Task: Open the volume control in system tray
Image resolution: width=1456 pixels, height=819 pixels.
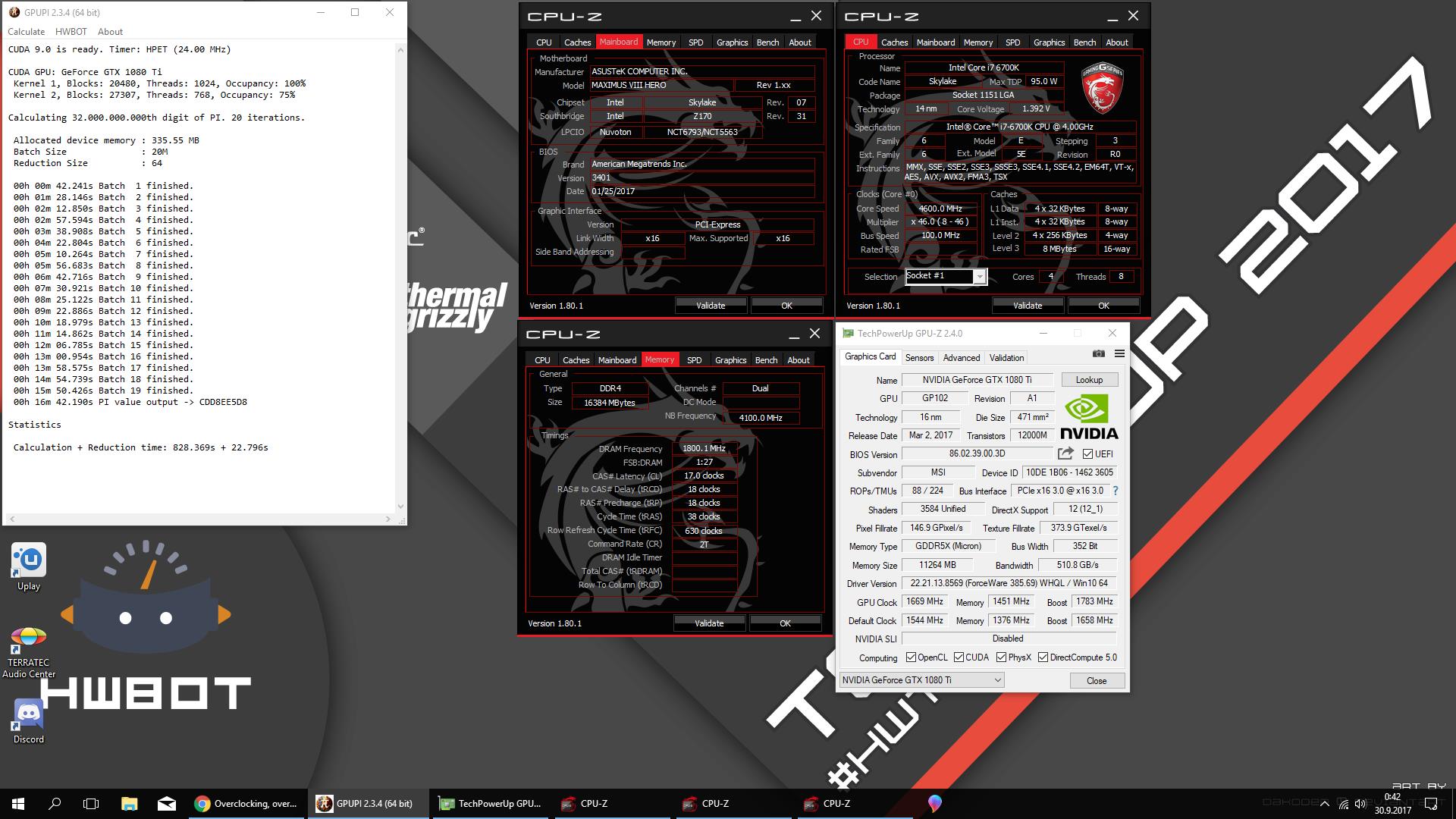Action: (1360, 804)
